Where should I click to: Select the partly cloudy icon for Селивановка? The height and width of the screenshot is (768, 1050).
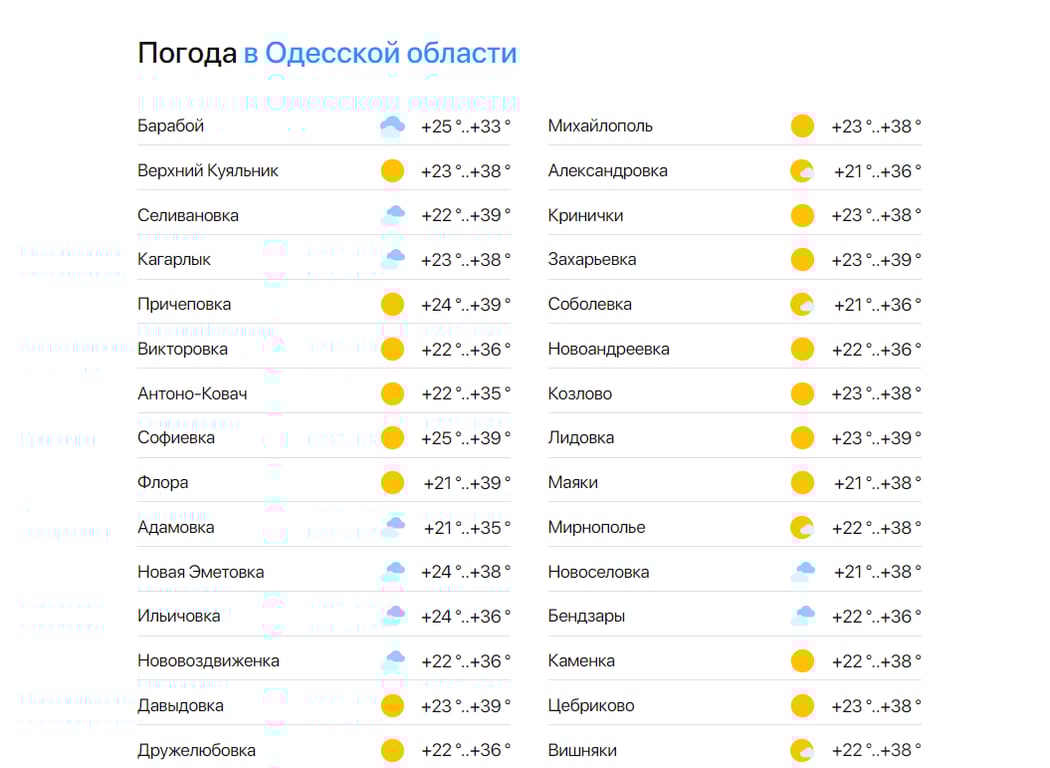392,215
